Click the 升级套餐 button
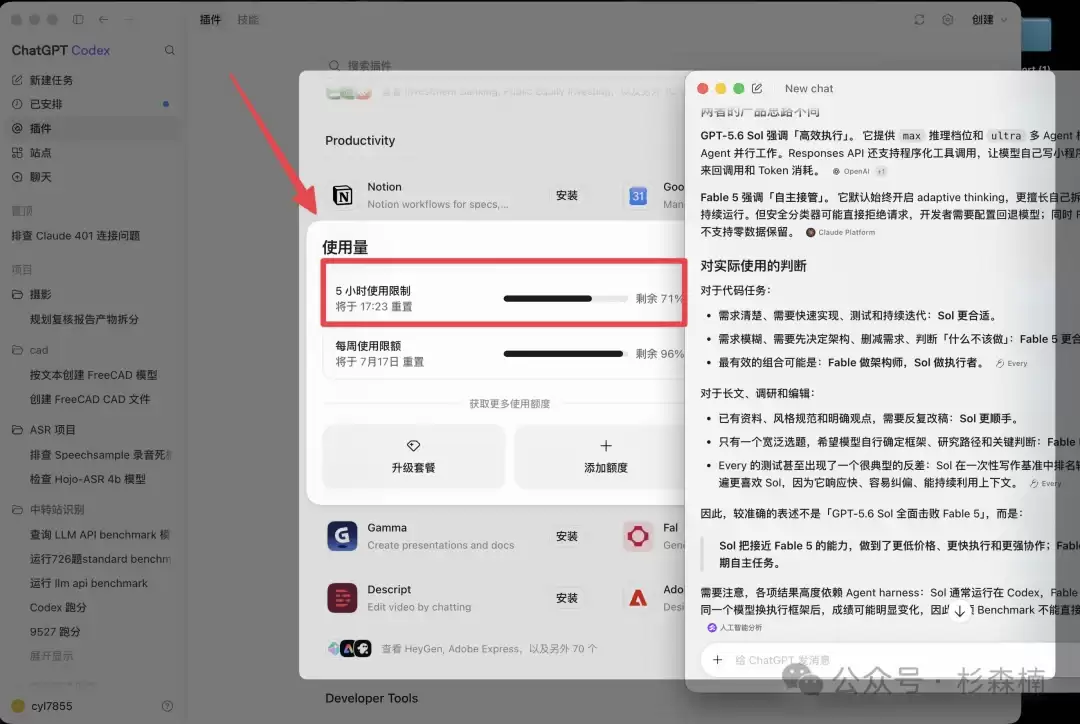Image resolution: width=1080 pixels, height=724 pixels. pyautogui.click(x=413, y=456)
